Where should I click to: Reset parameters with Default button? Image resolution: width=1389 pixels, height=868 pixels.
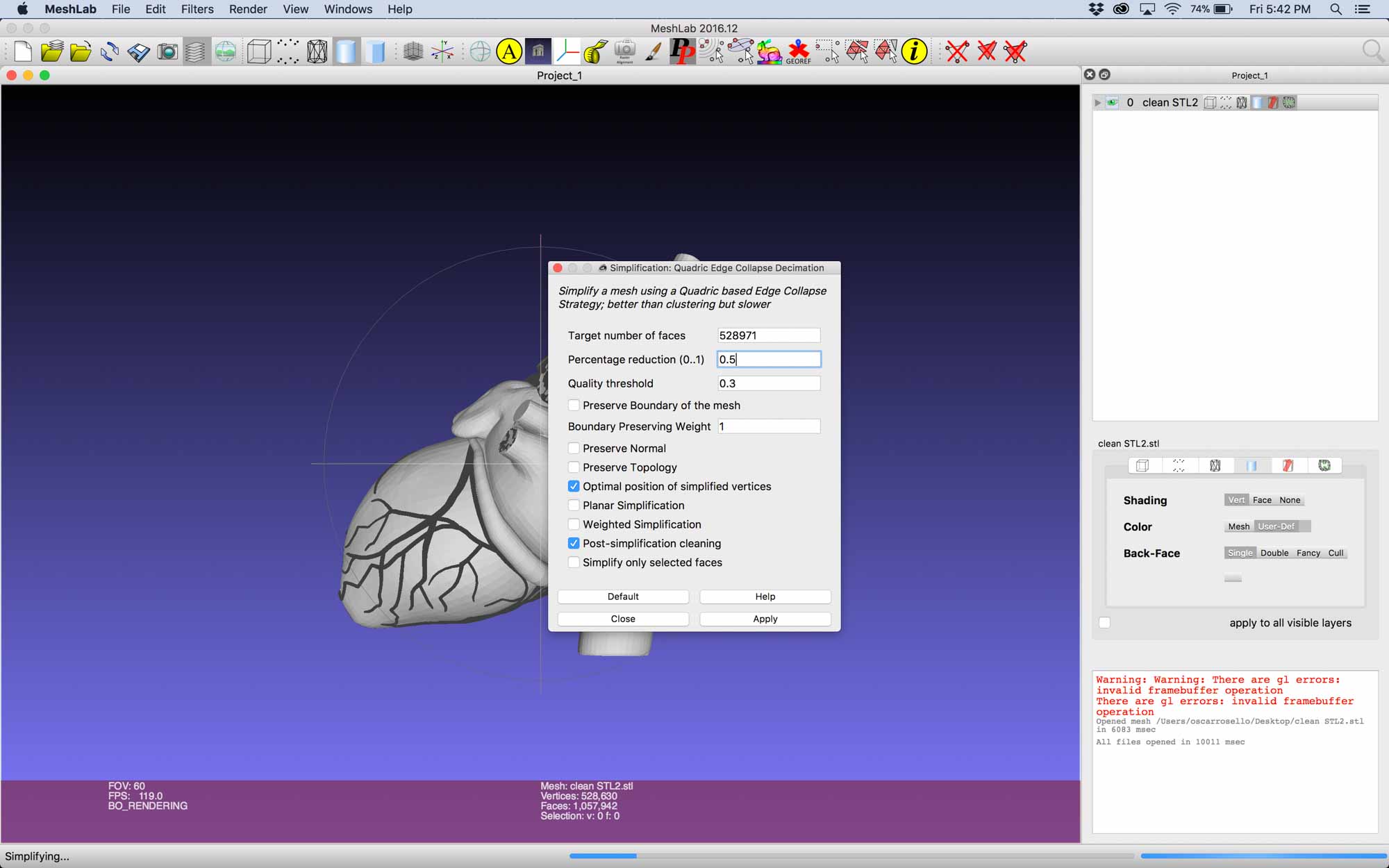[x=623, y=596]
